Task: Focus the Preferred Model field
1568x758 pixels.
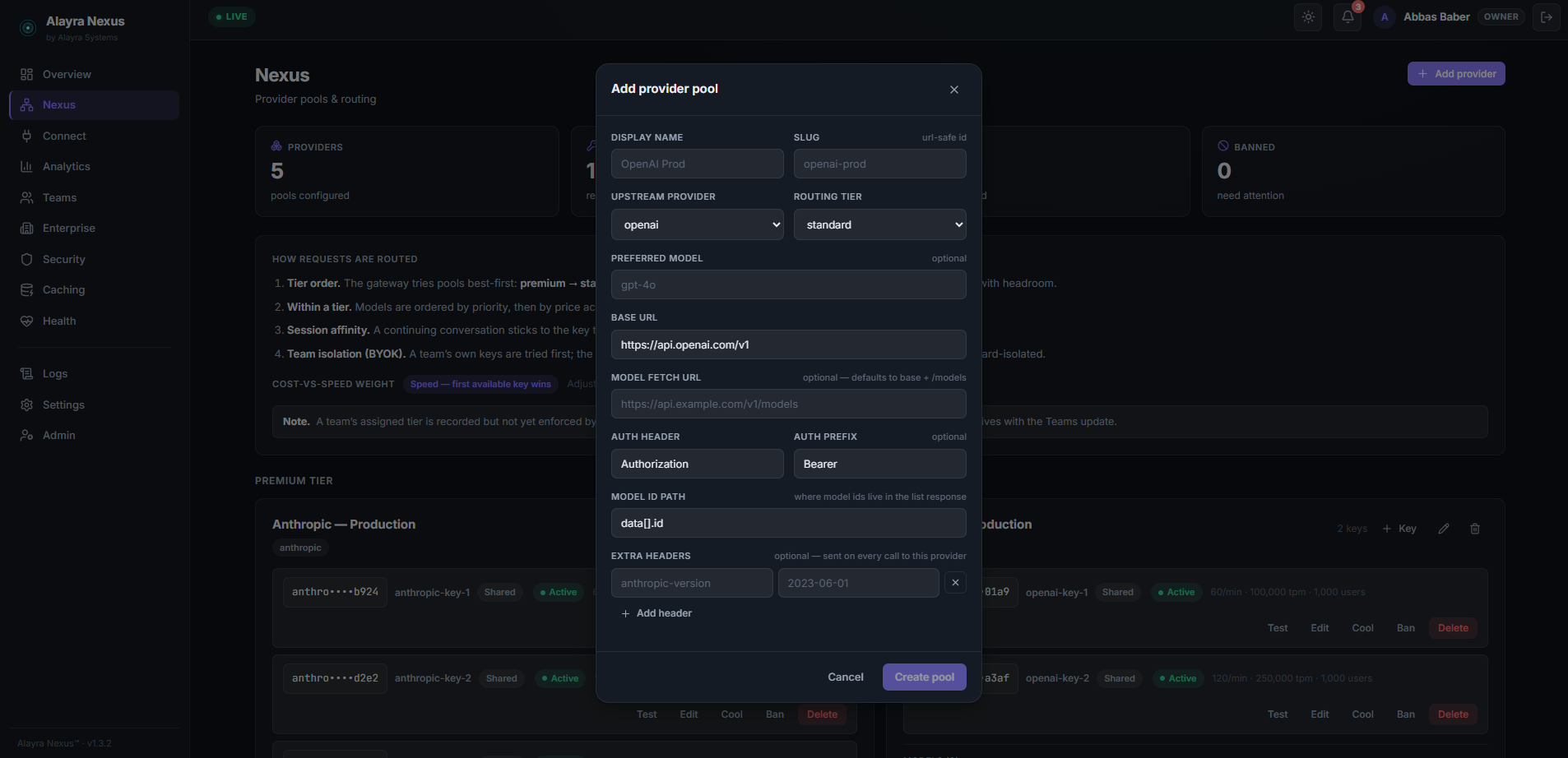Action: pos(789,284)
